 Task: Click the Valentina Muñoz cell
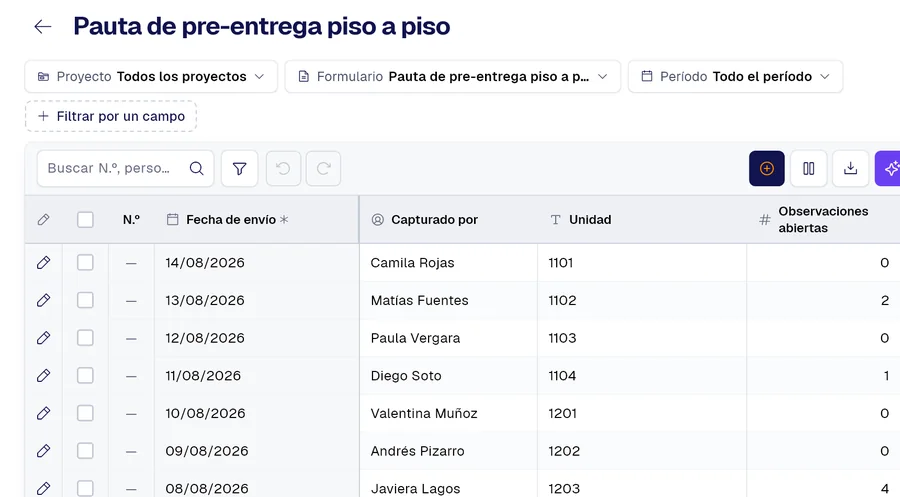point(448,413)
